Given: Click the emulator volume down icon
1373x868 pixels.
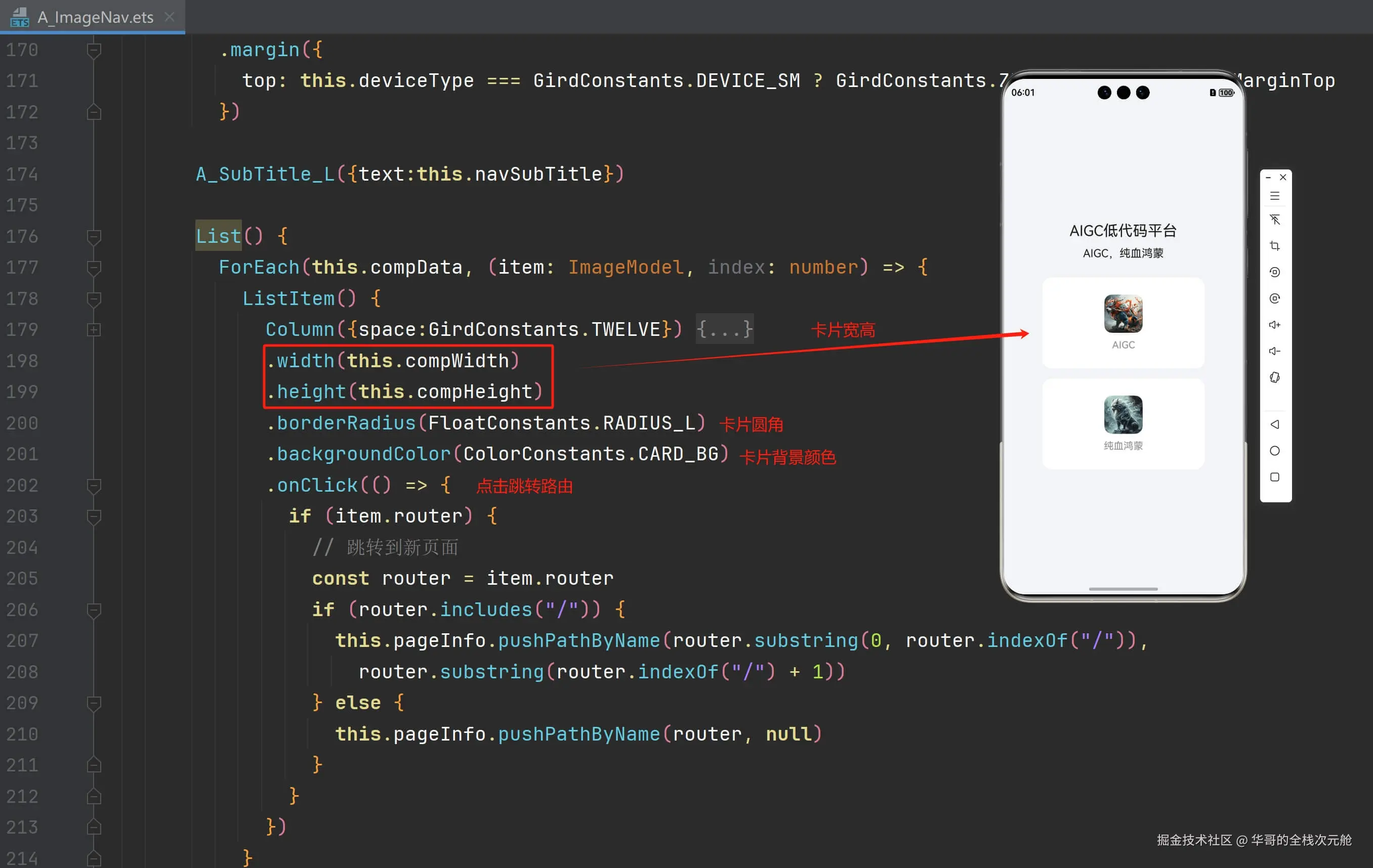Looking at the screenshot, I should coord(1275,351).
